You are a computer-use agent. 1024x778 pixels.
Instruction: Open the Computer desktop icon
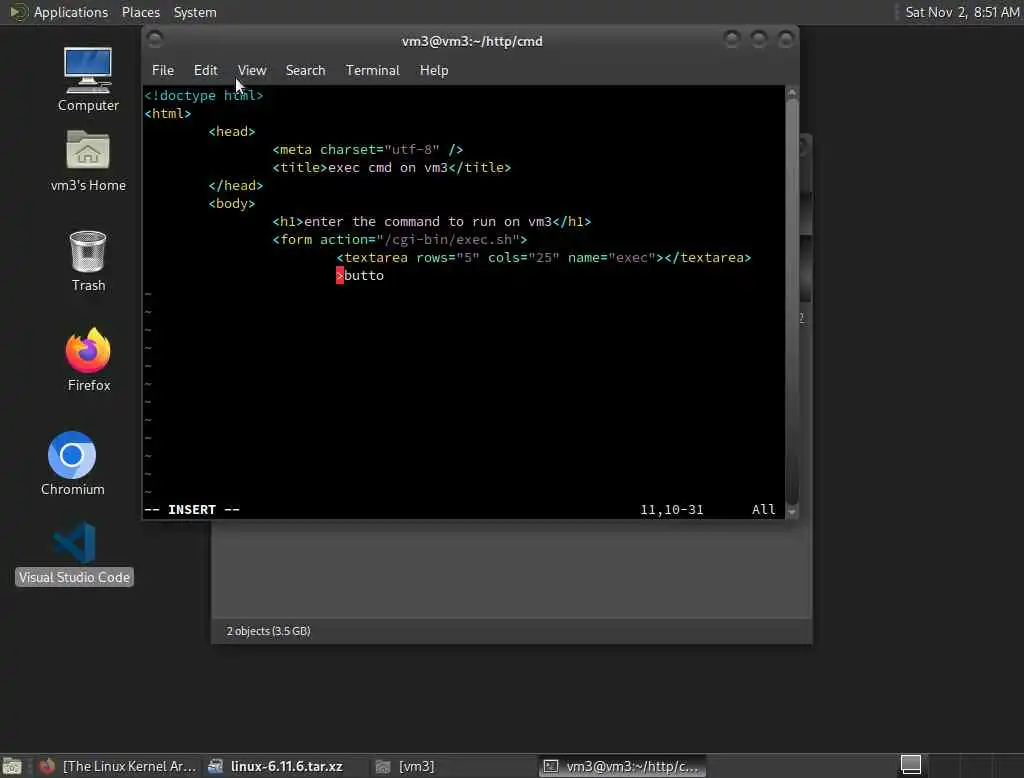coord(88,79)
